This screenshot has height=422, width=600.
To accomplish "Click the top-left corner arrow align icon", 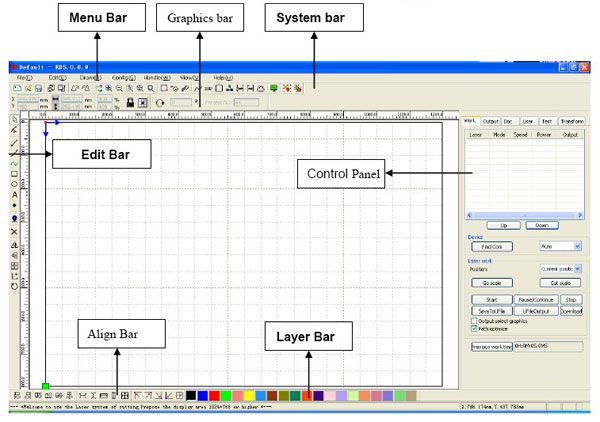I will pos(137,396).
